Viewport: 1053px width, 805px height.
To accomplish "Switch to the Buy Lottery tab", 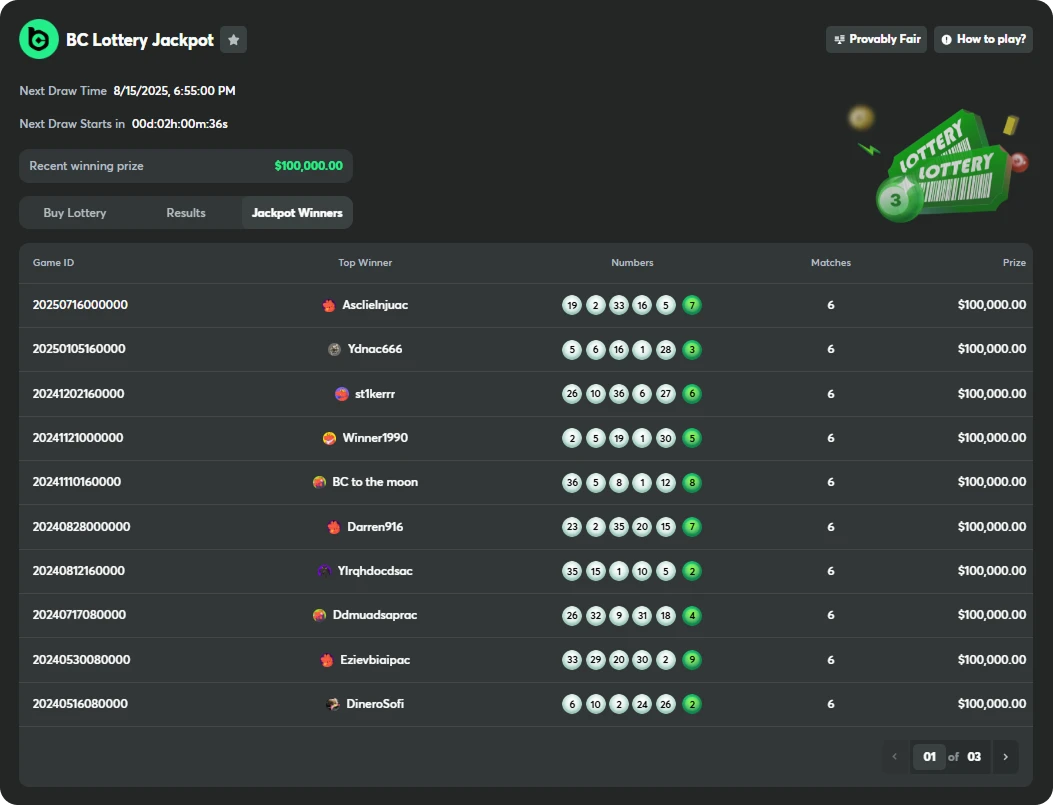I will click(75, 213).
